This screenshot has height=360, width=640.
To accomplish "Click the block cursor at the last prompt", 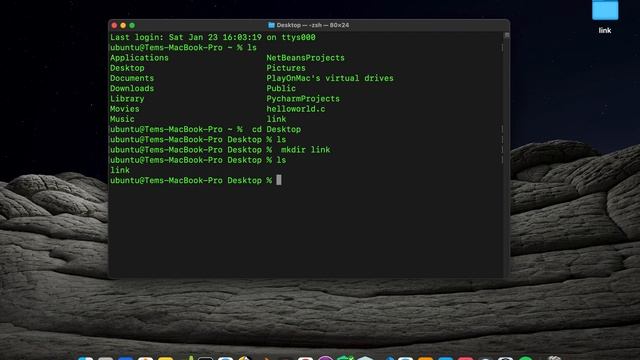I will point(279,180).
